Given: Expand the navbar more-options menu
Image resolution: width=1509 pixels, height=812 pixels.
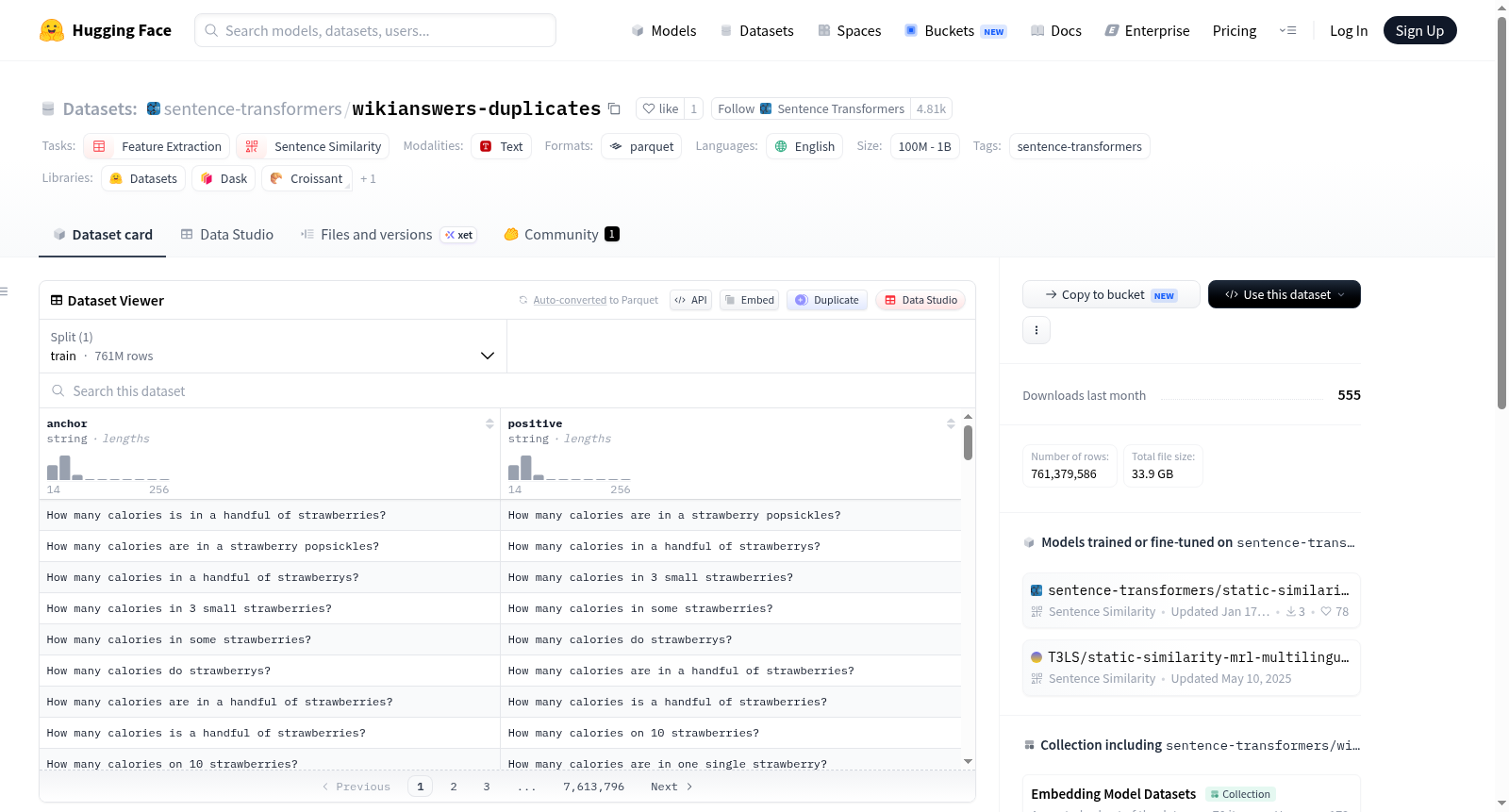Looking at the screenshot, I should [x=1287, y=31].
